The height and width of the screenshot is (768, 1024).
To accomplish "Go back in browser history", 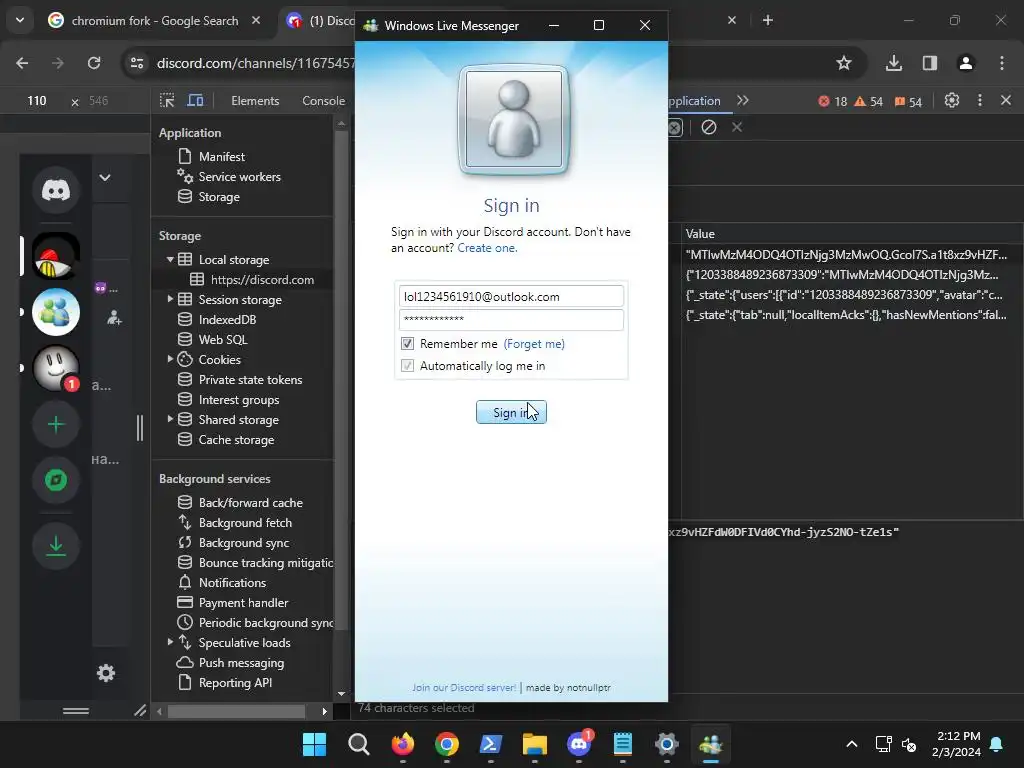I will [22, 63].
